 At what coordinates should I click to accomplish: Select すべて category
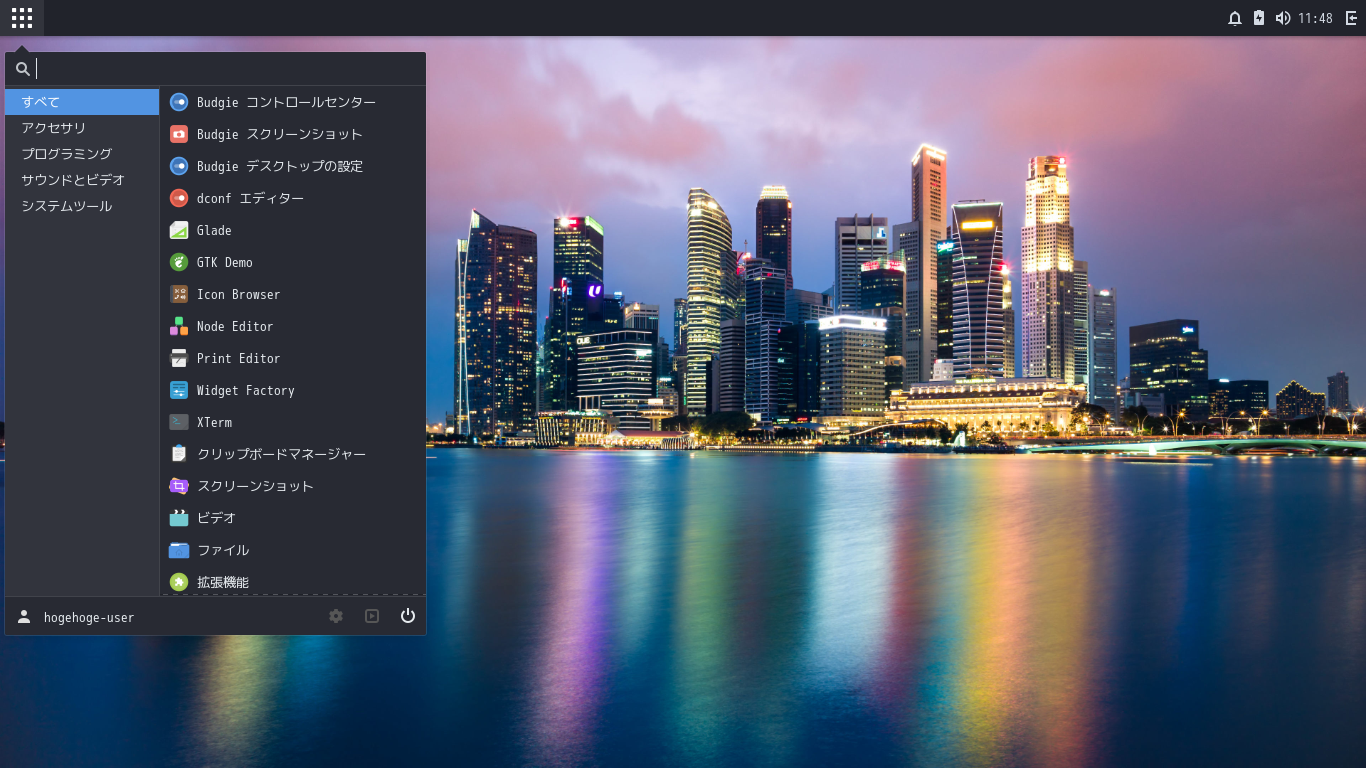click(82, 102)
